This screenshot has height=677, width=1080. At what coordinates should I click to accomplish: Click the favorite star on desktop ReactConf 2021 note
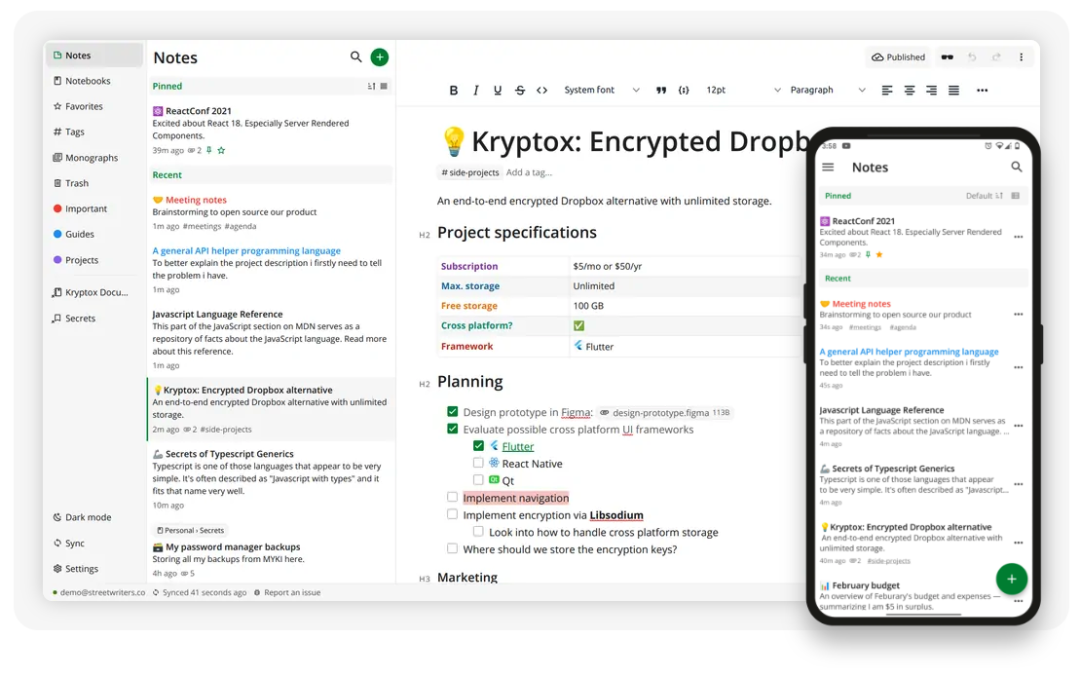[x=221, y=150]
